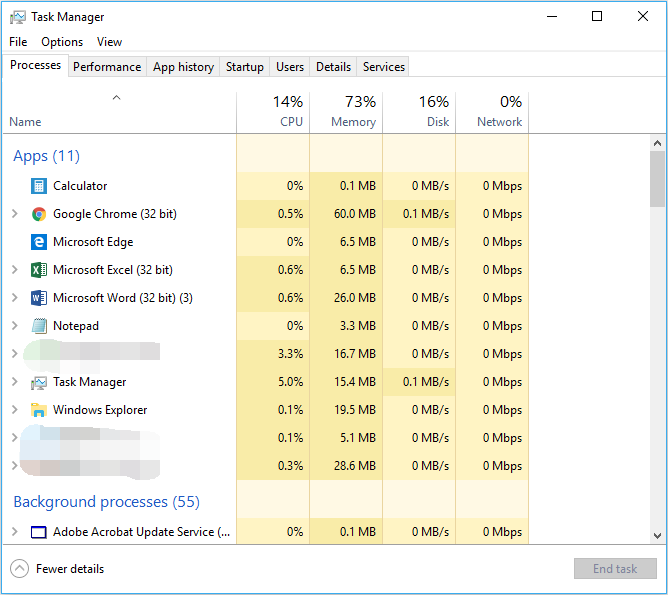Click the scrollbar up arrow
This screenshot has height=595, width=668.
coord(657,144)
